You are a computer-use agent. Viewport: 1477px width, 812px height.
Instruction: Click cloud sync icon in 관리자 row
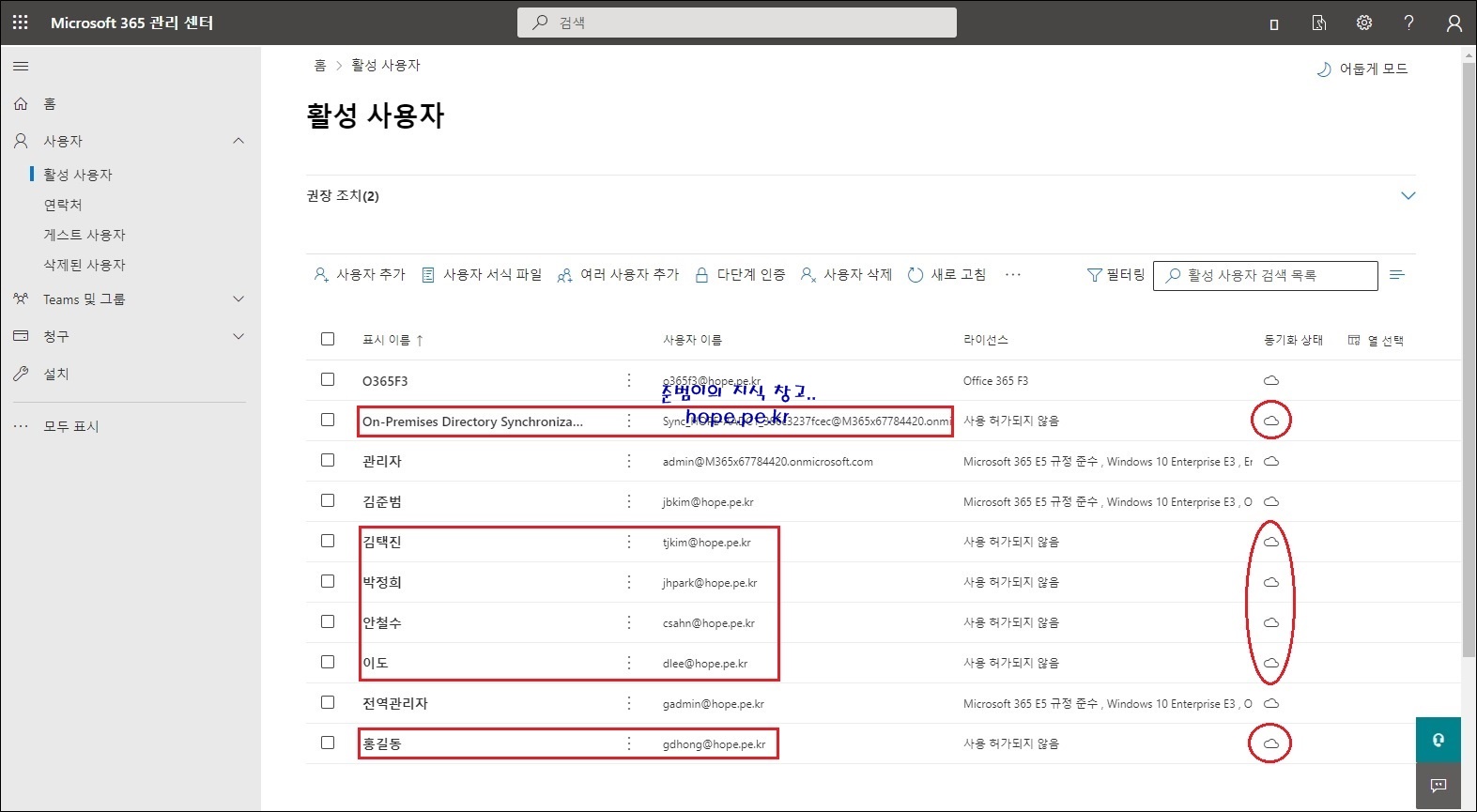pyautogui.click(x=1271, y=461)
